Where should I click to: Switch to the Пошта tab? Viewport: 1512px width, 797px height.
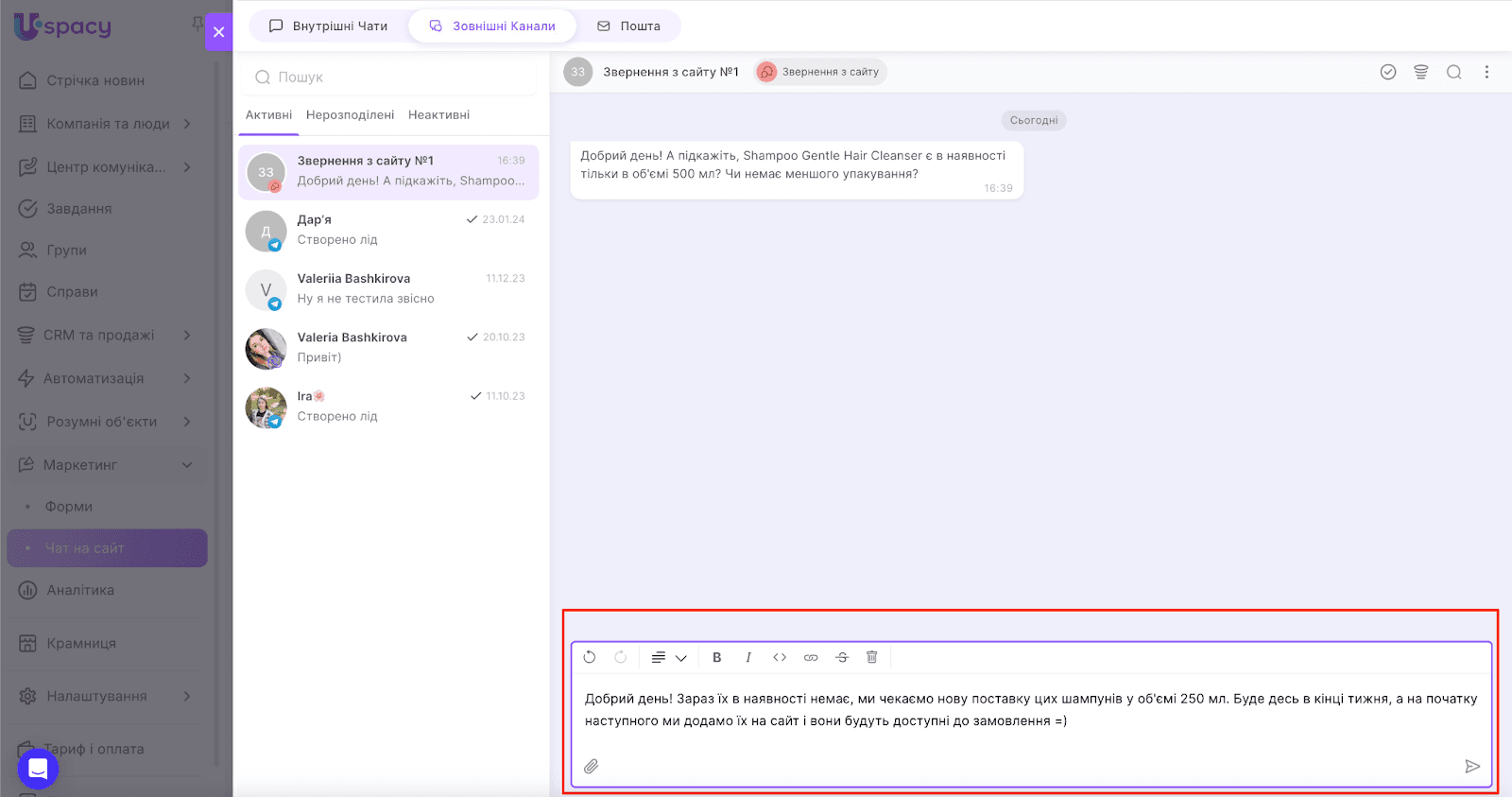[x=629, y=26]
